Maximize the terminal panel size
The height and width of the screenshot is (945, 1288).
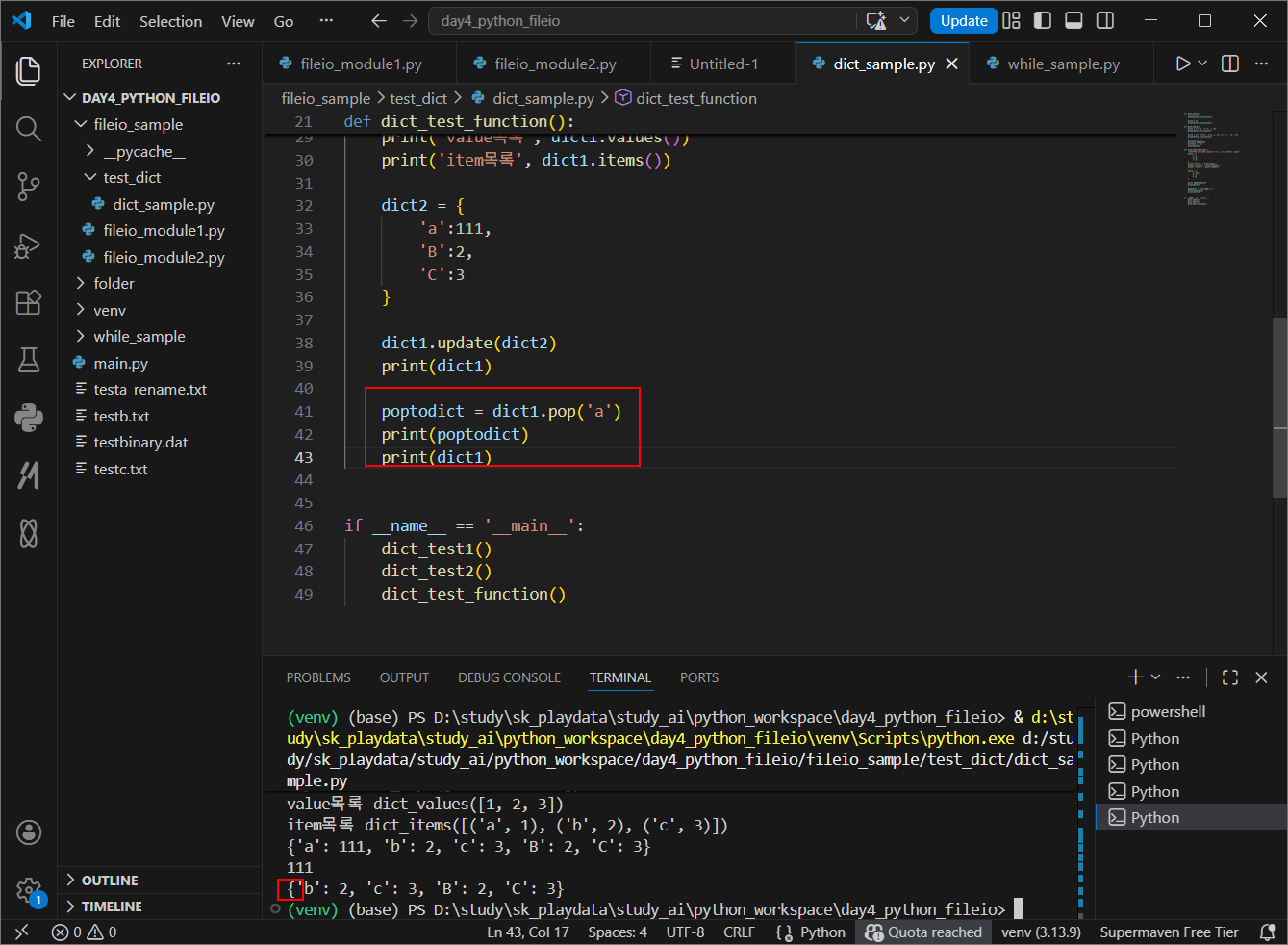pyautogui.click(x=1230, y=677)
